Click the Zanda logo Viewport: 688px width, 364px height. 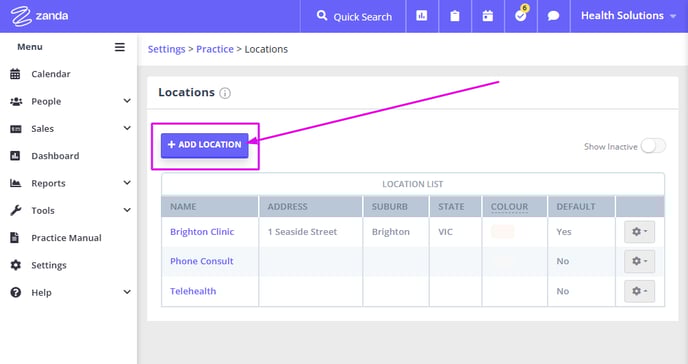click(39, 16)
